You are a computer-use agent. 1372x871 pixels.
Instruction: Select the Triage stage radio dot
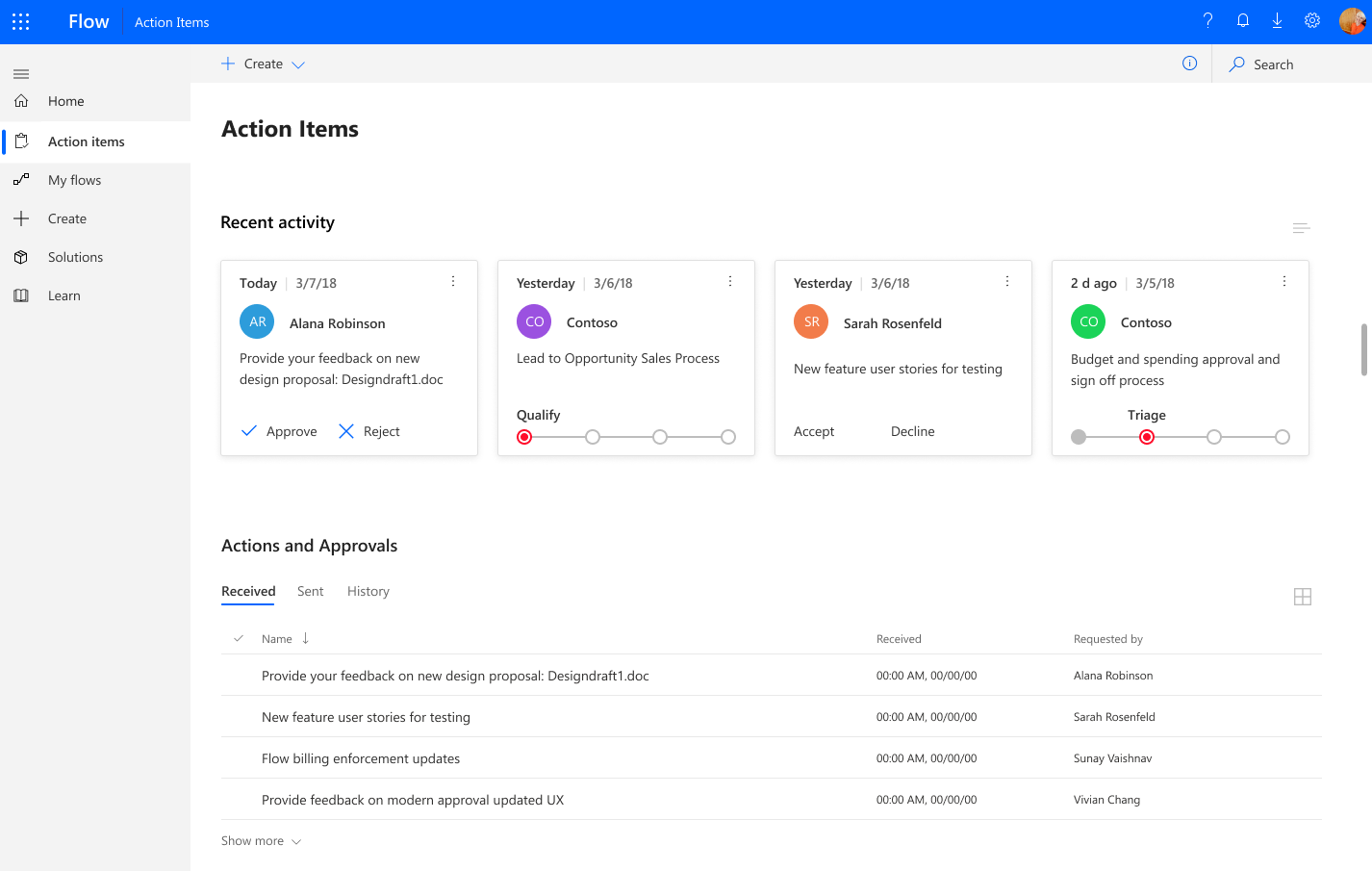click(x=1147, y=437)
